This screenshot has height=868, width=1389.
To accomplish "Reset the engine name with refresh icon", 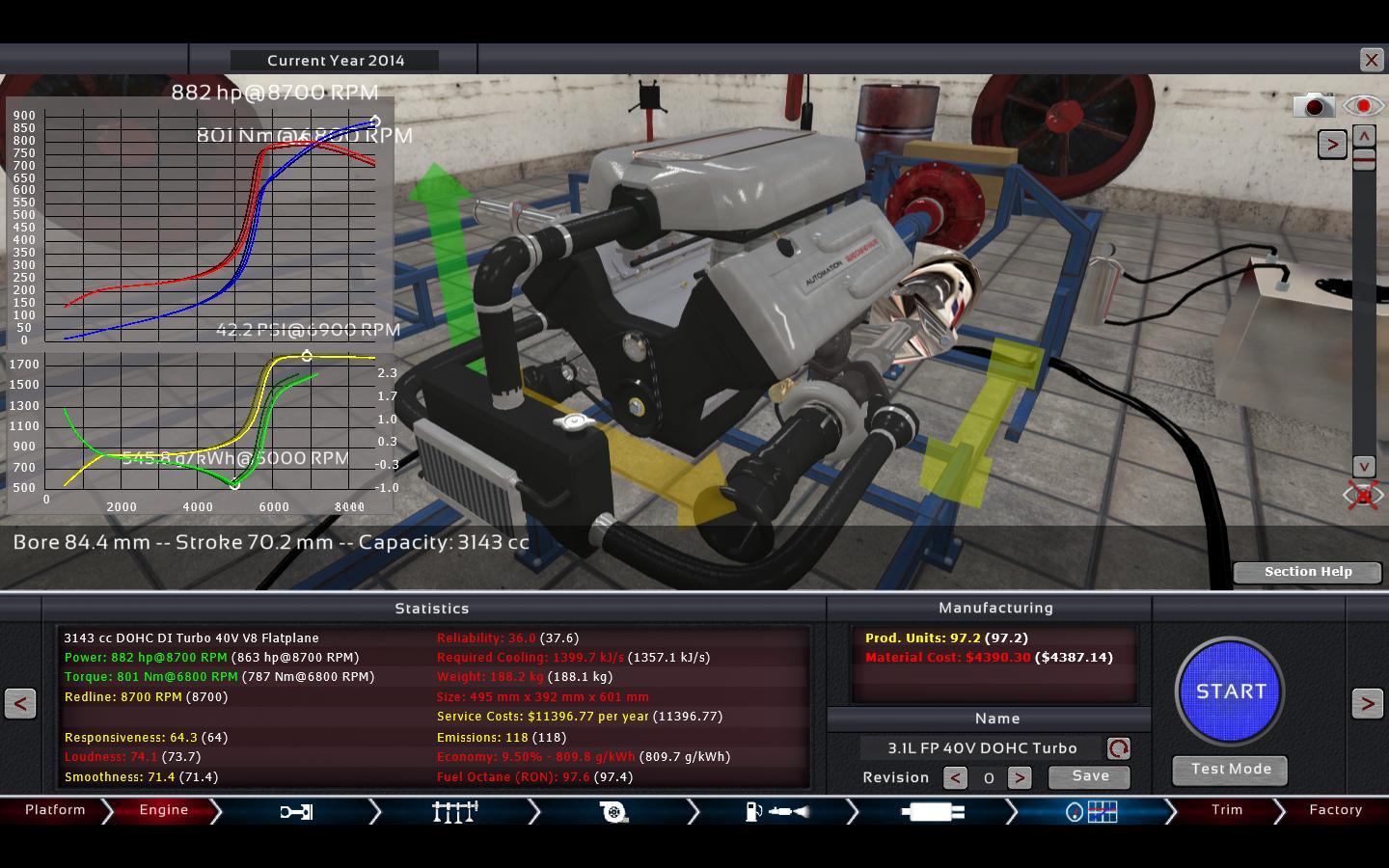I will pyautogui.click(x=1118, y=748).
